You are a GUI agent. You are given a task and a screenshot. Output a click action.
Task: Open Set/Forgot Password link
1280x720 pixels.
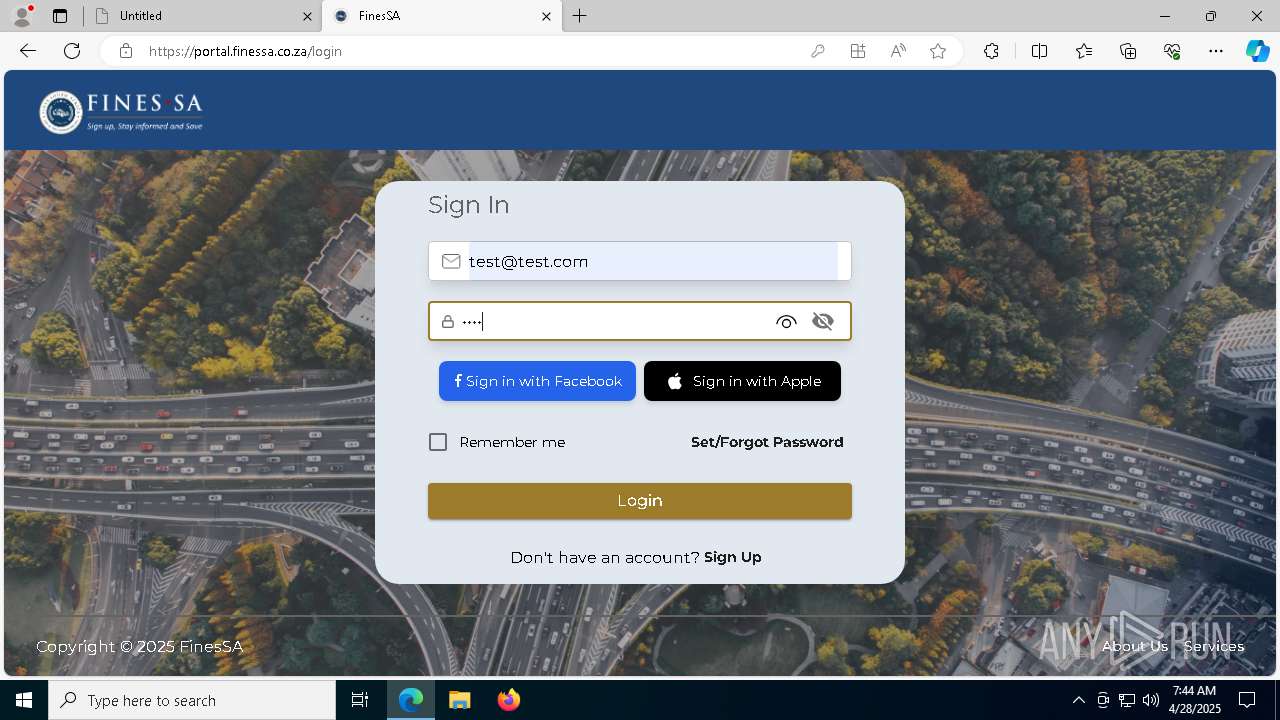767,442
